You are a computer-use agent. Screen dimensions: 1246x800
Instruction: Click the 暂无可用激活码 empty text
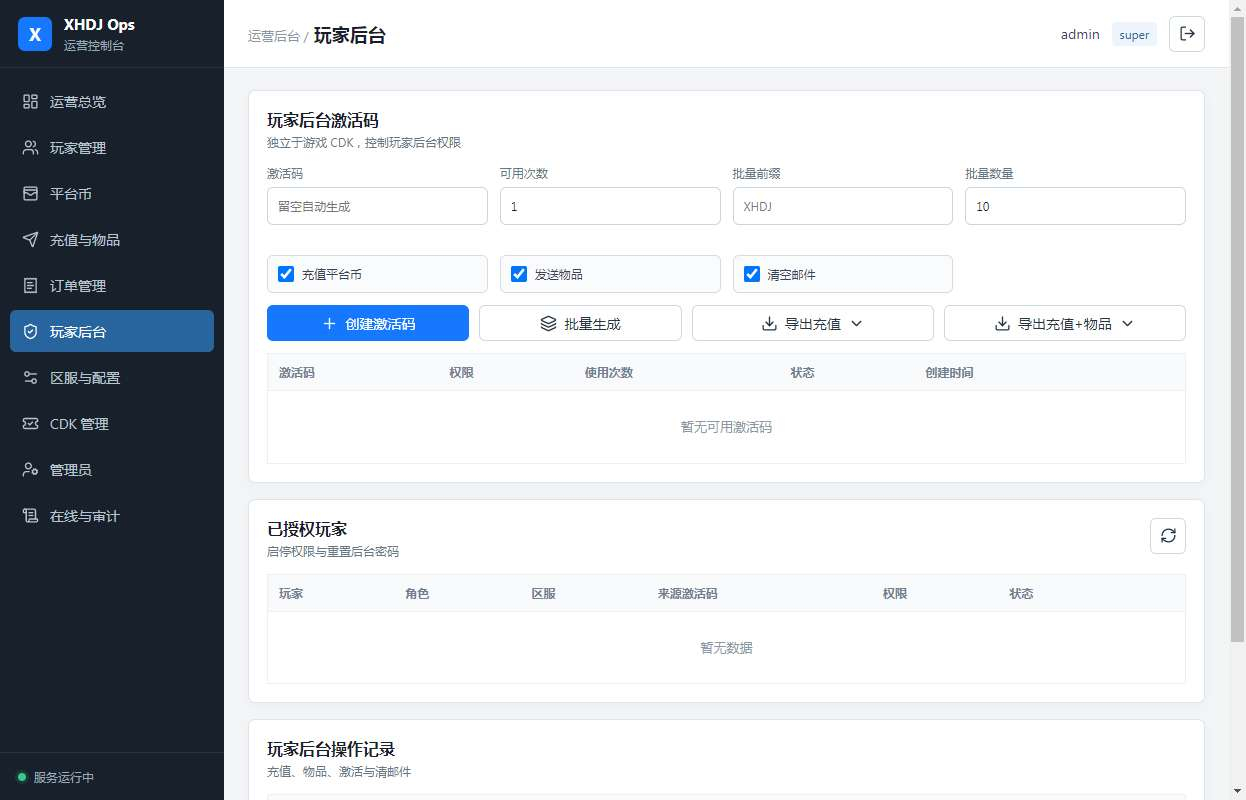tap(726, 427)
